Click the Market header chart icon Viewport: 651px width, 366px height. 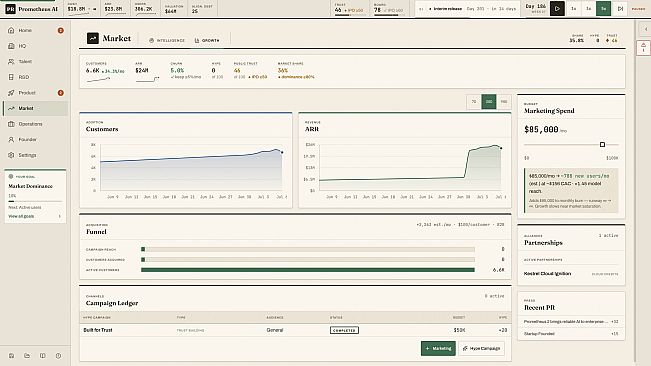pos(93,38)
